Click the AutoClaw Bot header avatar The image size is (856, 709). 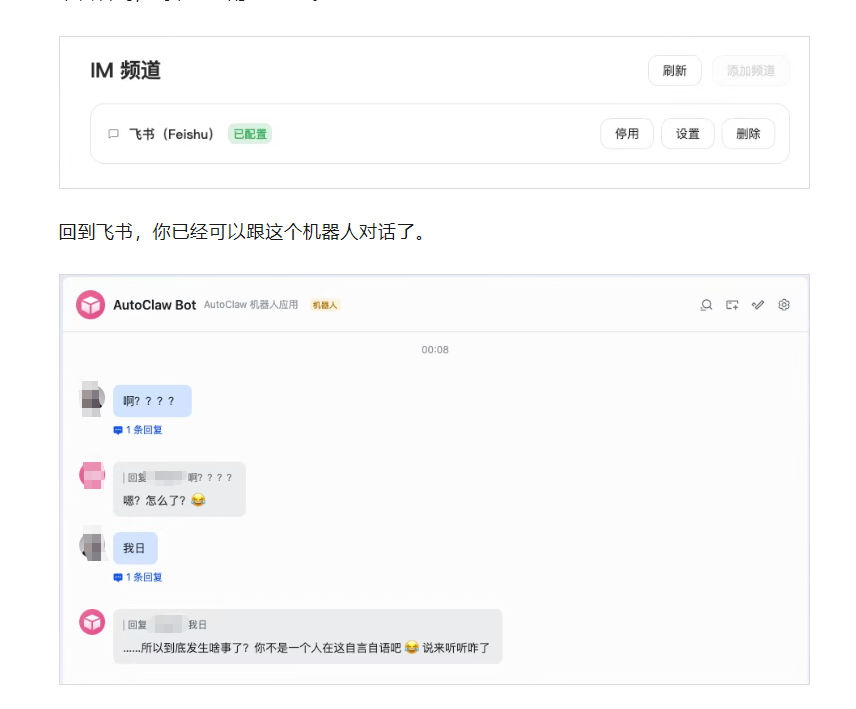point(91,305)
